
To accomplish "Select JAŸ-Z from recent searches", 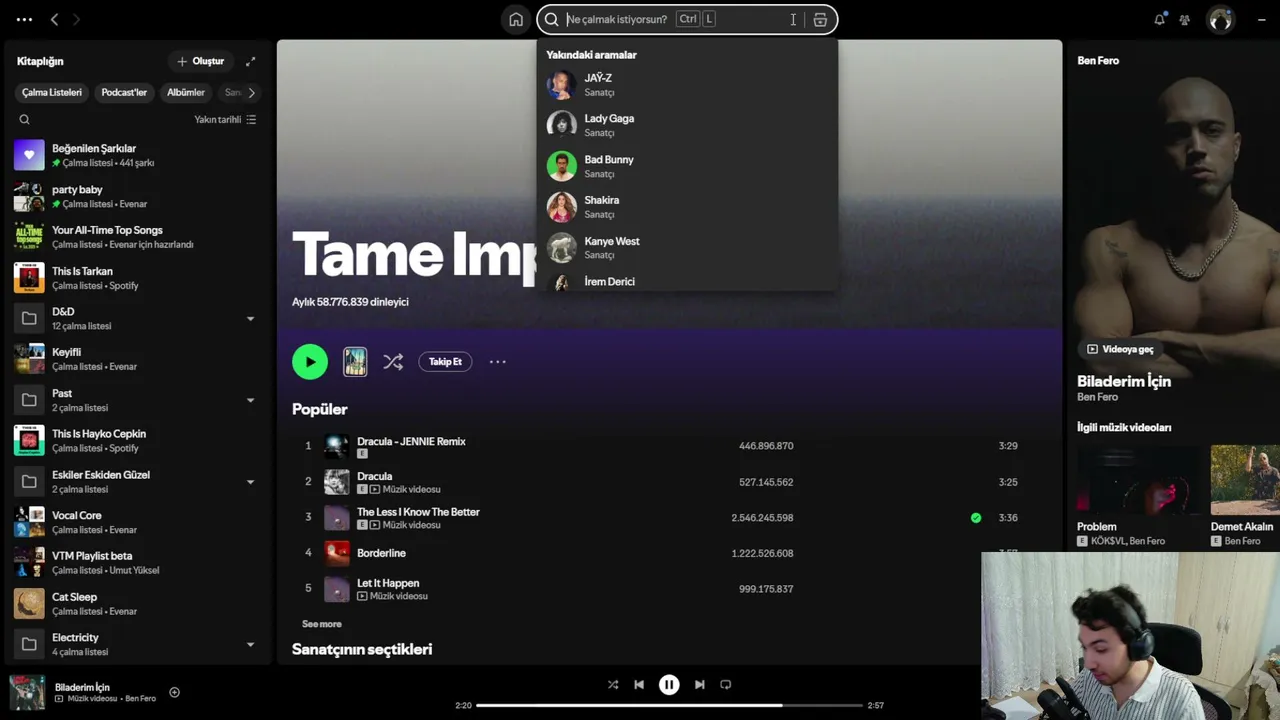I will (687, 85).
